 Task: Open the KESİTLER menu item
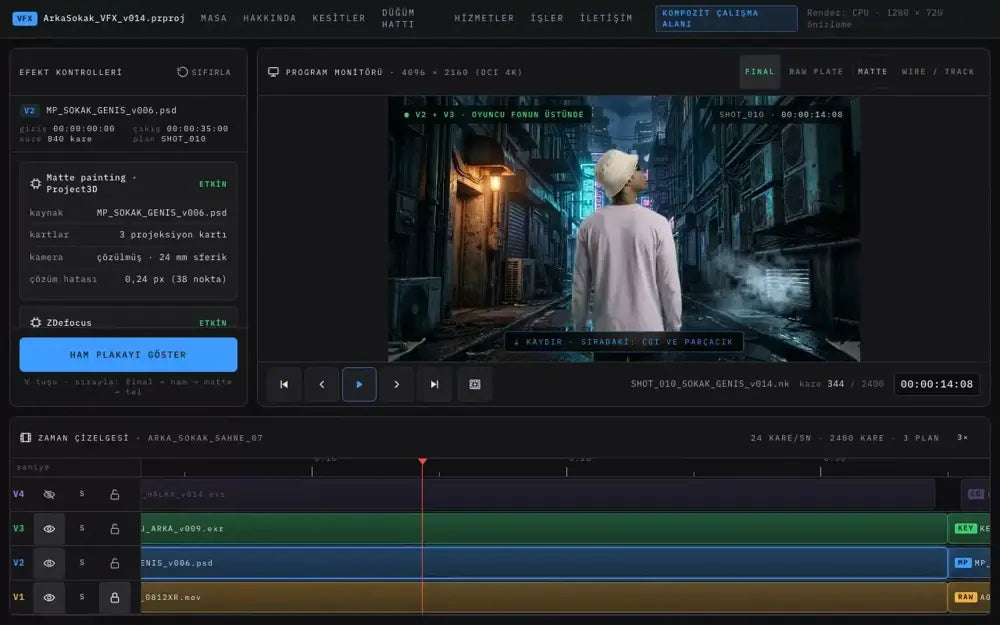tap(339, 18)
